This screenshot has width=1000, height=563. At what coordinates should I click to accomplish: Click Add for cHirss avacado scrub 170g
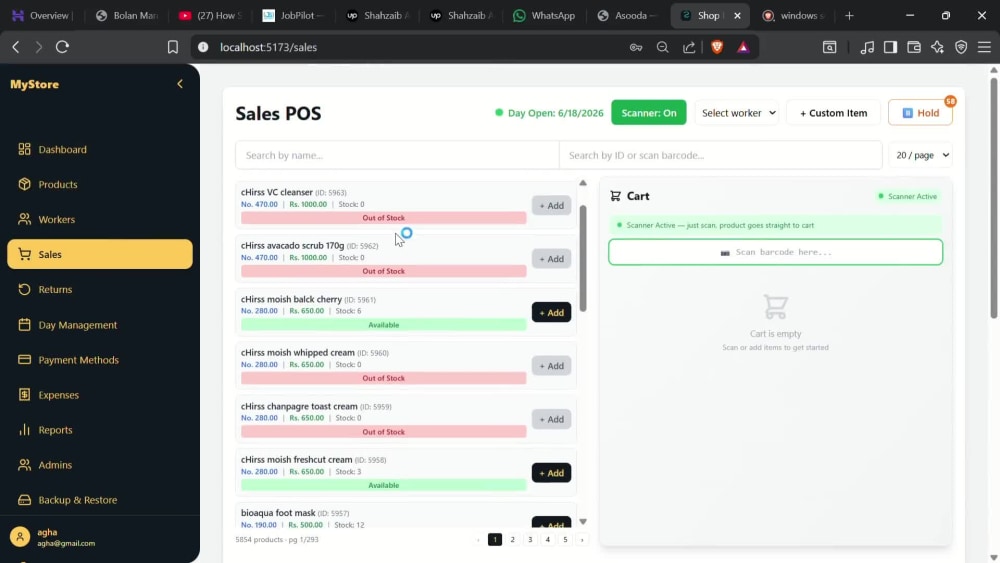pyautogui.click(x=552, y=259)
